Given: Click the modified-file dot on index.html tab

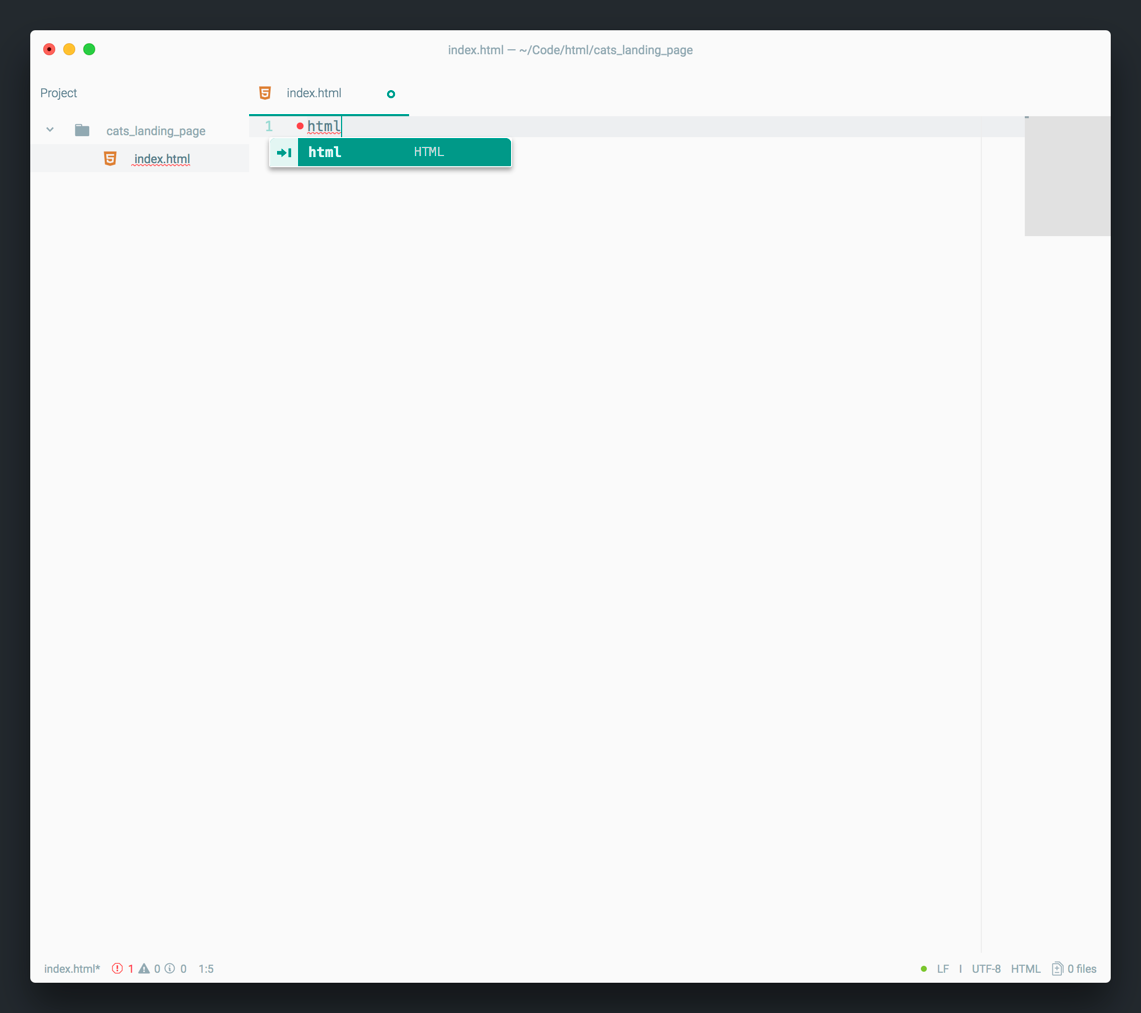Looking at the screenshot, I should pos(391,94).
